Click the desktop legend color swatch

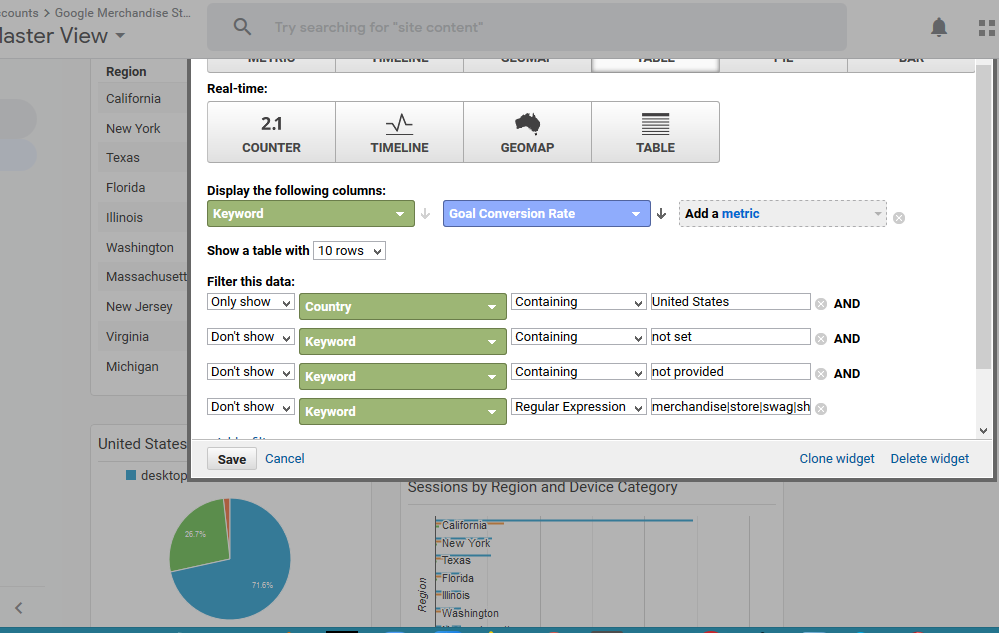pos(131,475)
